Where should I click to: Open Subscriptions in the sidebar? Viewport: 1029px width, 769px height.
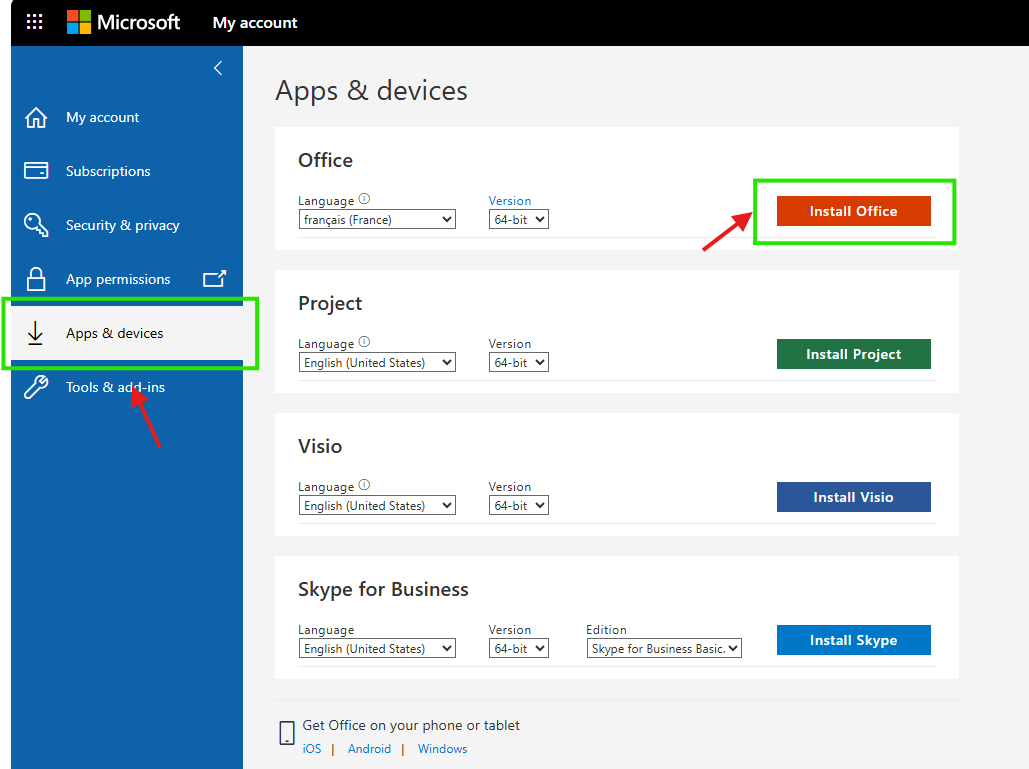[x=127, y=171]
